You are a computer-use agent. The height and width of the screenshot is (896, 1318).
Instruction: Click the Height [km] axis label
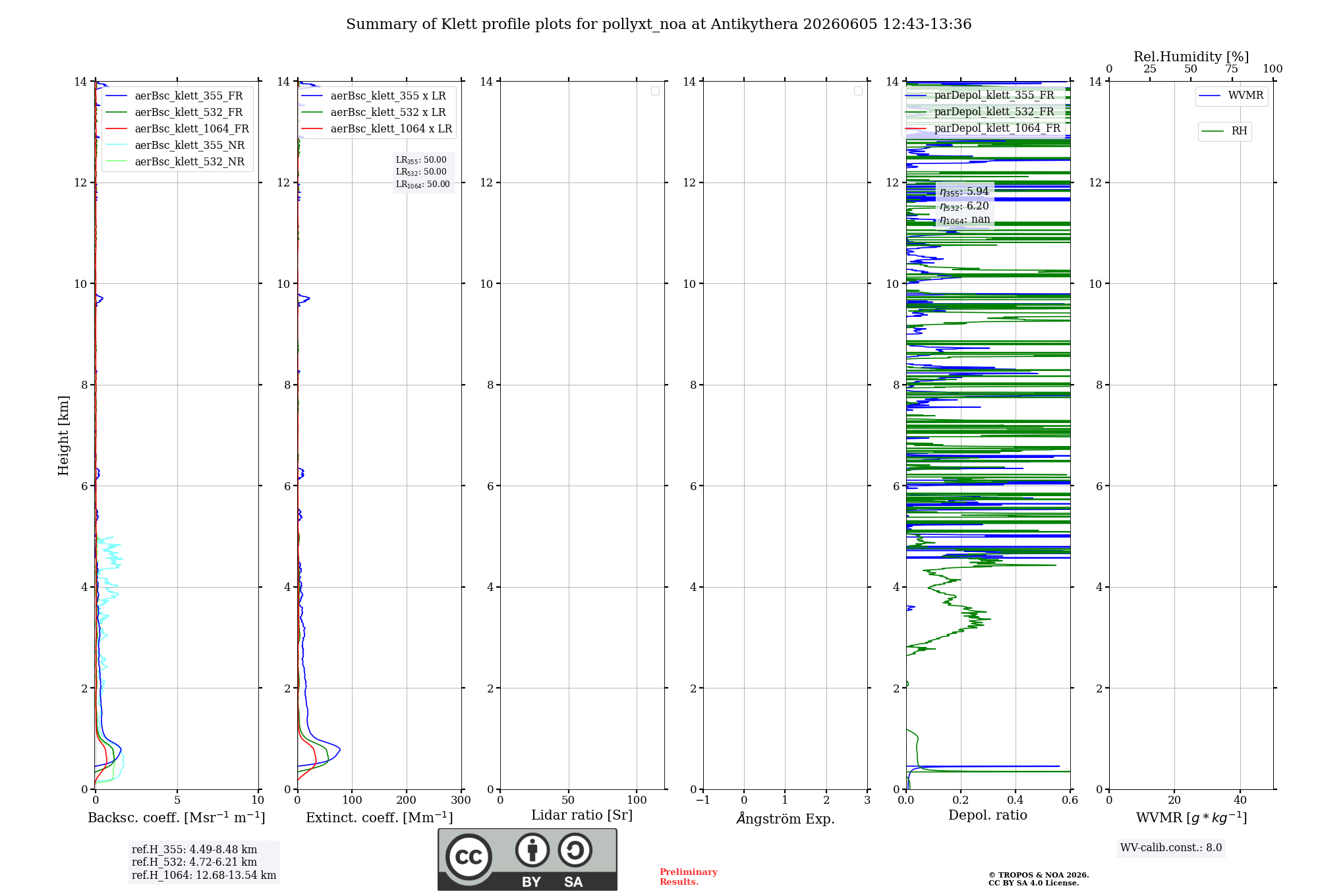(x=63, y=435)
